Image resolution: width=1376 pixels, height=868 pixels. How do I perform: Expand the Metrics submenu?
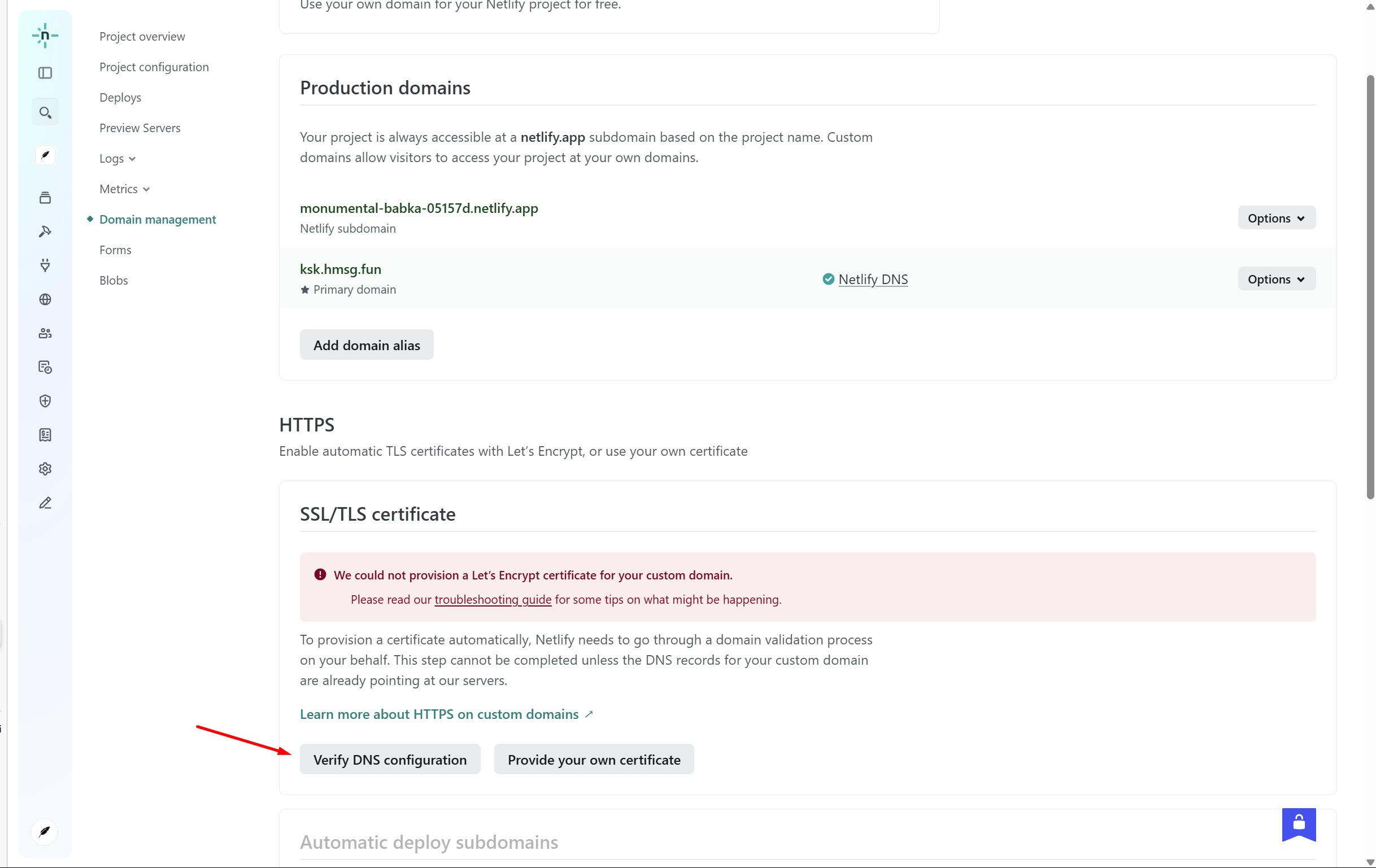(x=124, y=189)
